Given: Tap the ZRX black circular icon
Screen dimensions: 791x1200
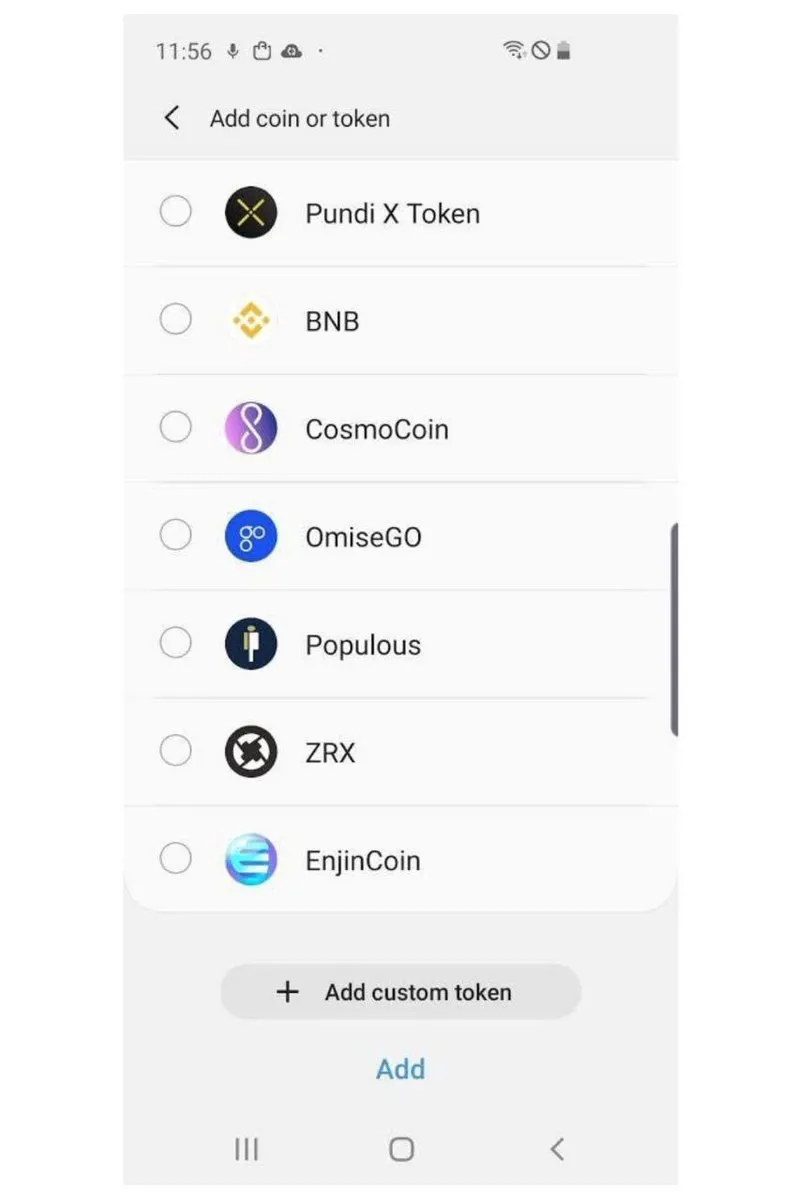Looking at the screenshot, I should (250, 752).
